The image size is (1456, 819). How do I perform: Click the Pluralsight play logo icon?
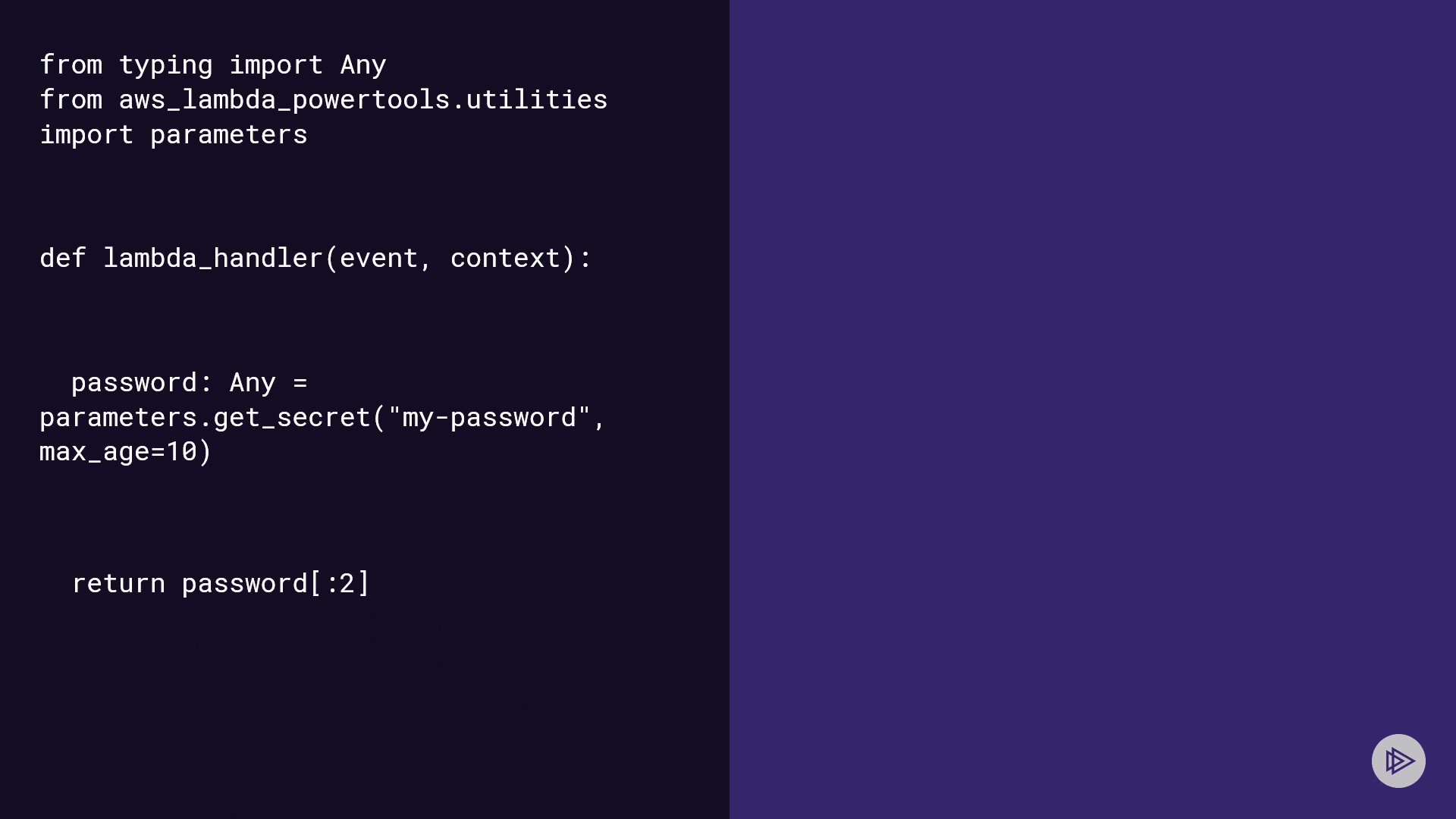1398,761
